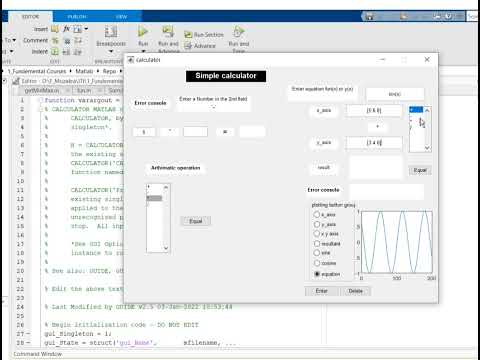The height and width of the screenshot is (360, 480).
Task: Select highlighted item in Arithmetic operation list
Action: pyautogui.click(x=154, y=198)
